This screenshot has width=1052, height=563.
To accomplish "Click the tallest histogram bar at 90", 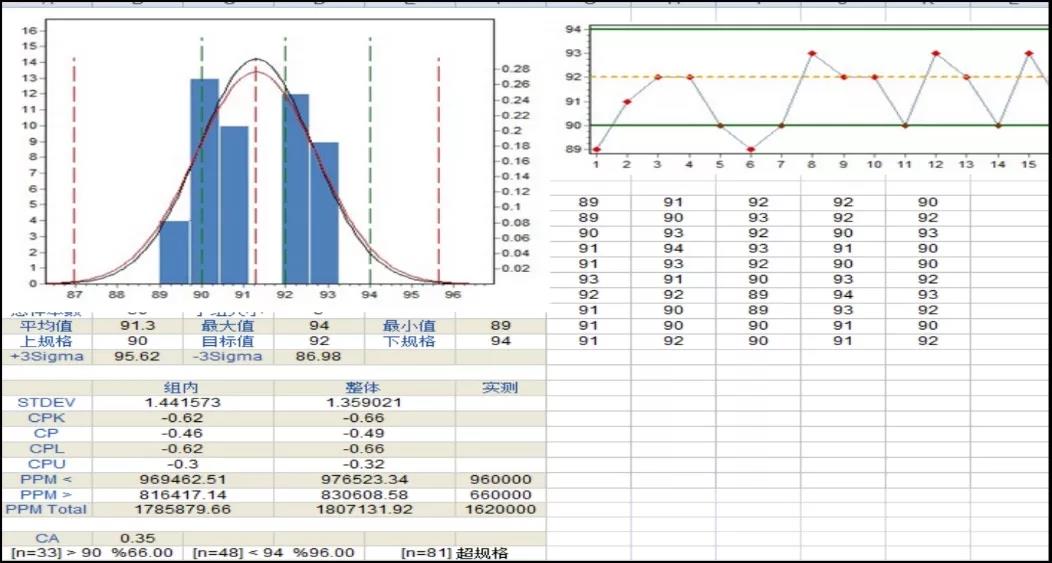I will [x=205, y=180].
